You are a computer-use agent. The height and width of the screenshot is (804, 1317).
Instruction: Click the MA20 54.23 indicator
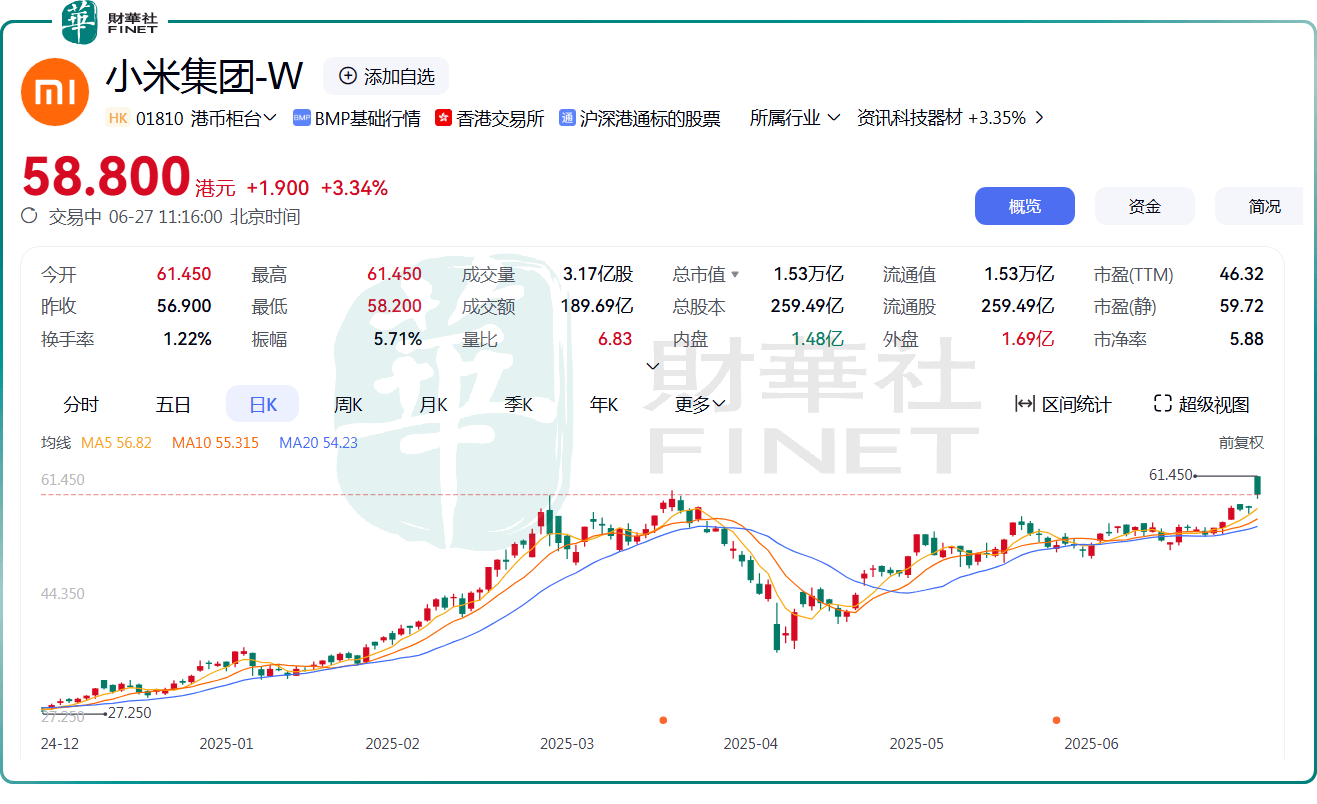click(x=318, y=442)
